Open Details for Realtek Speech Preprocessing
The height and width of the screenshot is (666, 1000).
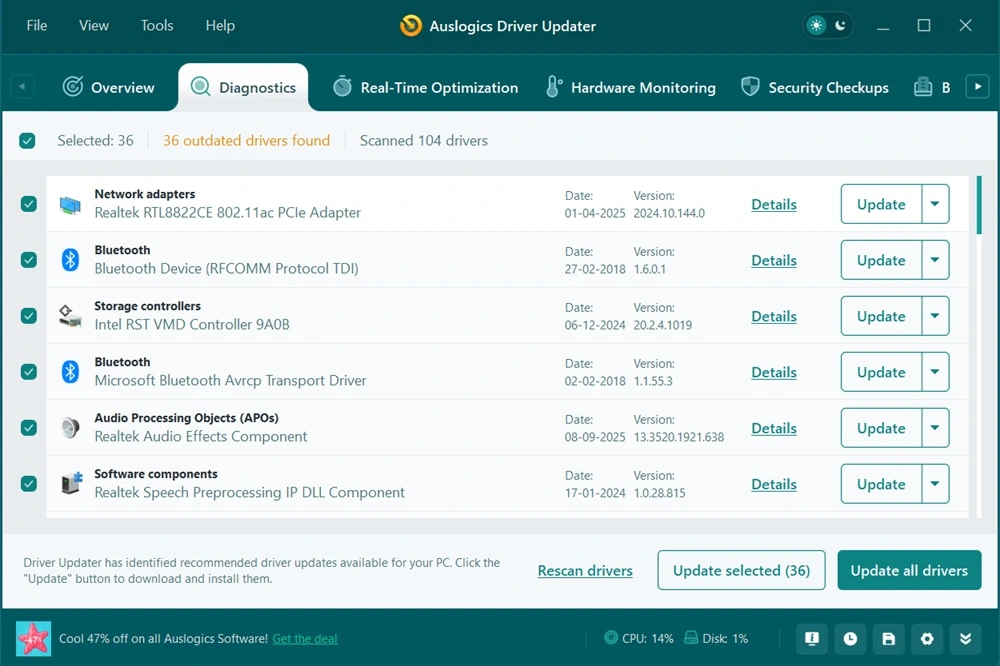click(774, 484)
